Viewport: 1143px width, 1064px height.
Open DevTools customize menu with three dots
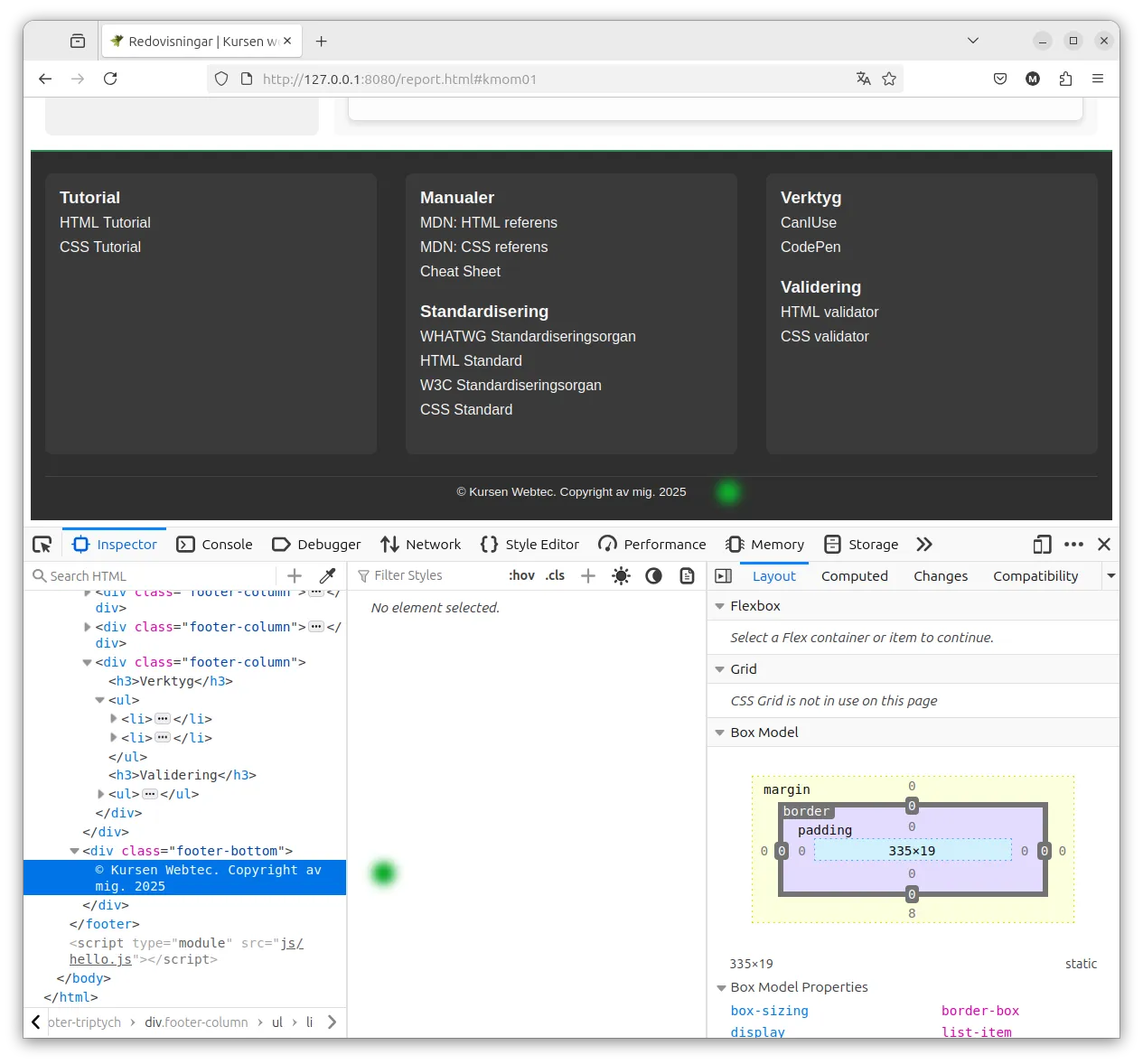tap(1073, 545)
